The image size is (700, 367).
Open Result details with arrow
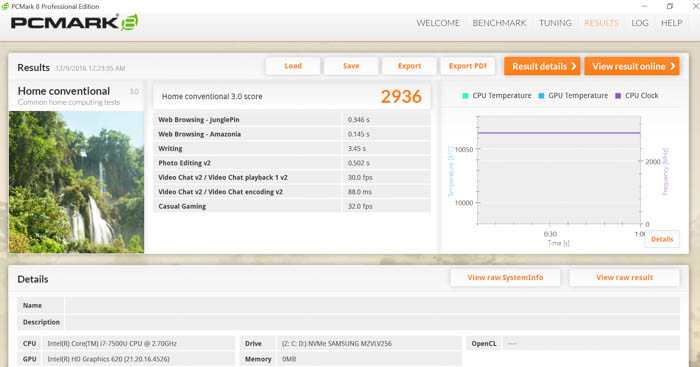[542, 66]
